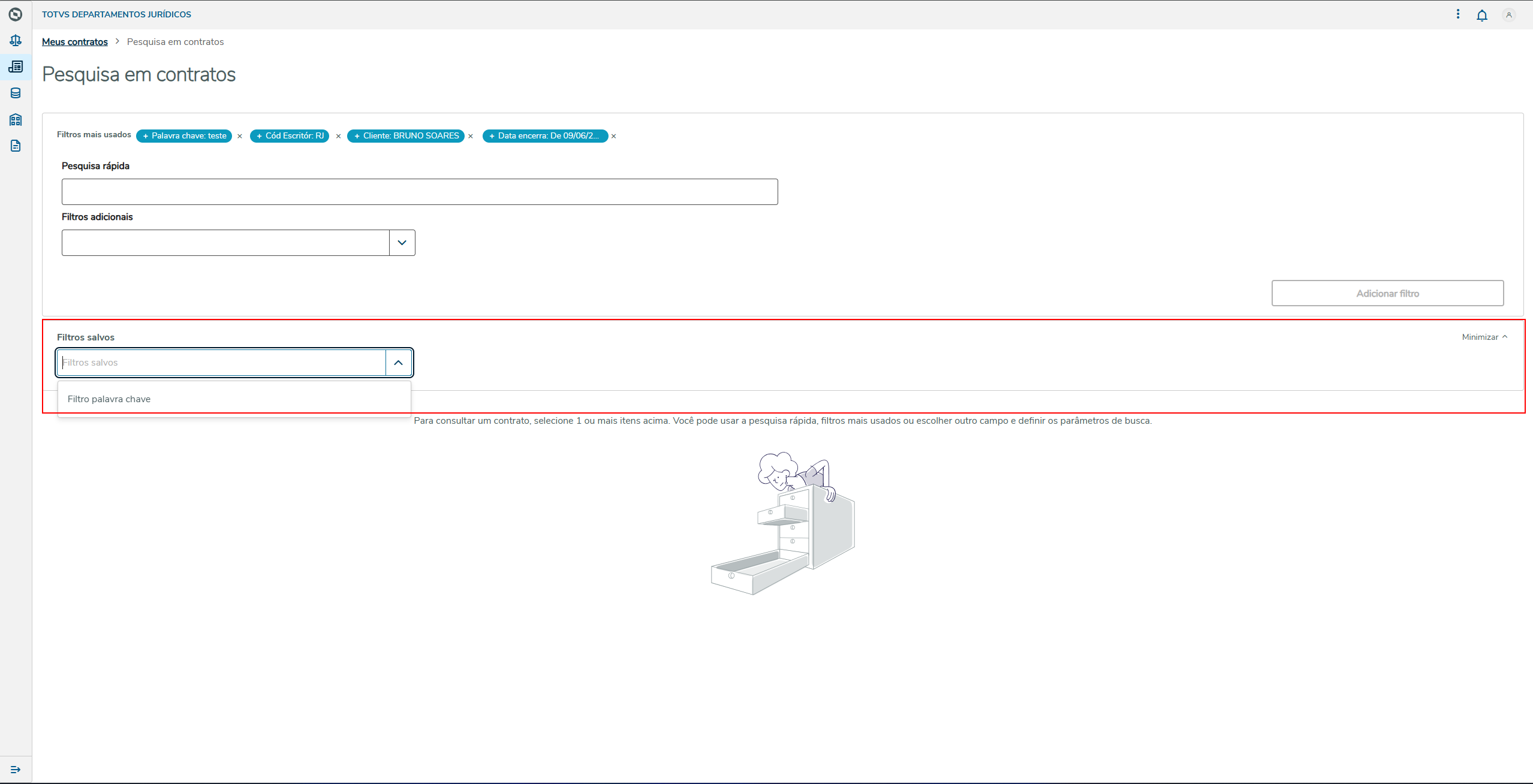The image size is (1533, 784).
Task: Select Filtro palavra chave option
Action: pyautogui.click(x=109, y=399)
